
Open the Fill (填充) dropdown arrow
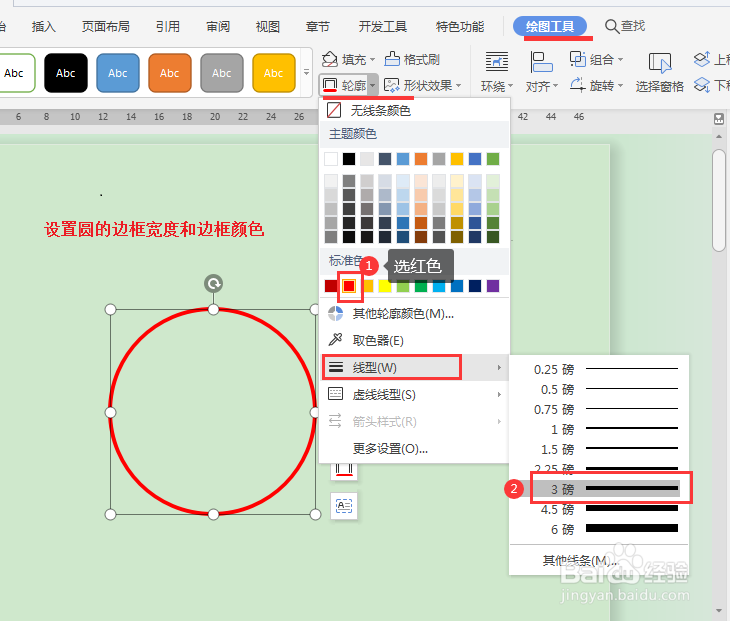(372, 60)
